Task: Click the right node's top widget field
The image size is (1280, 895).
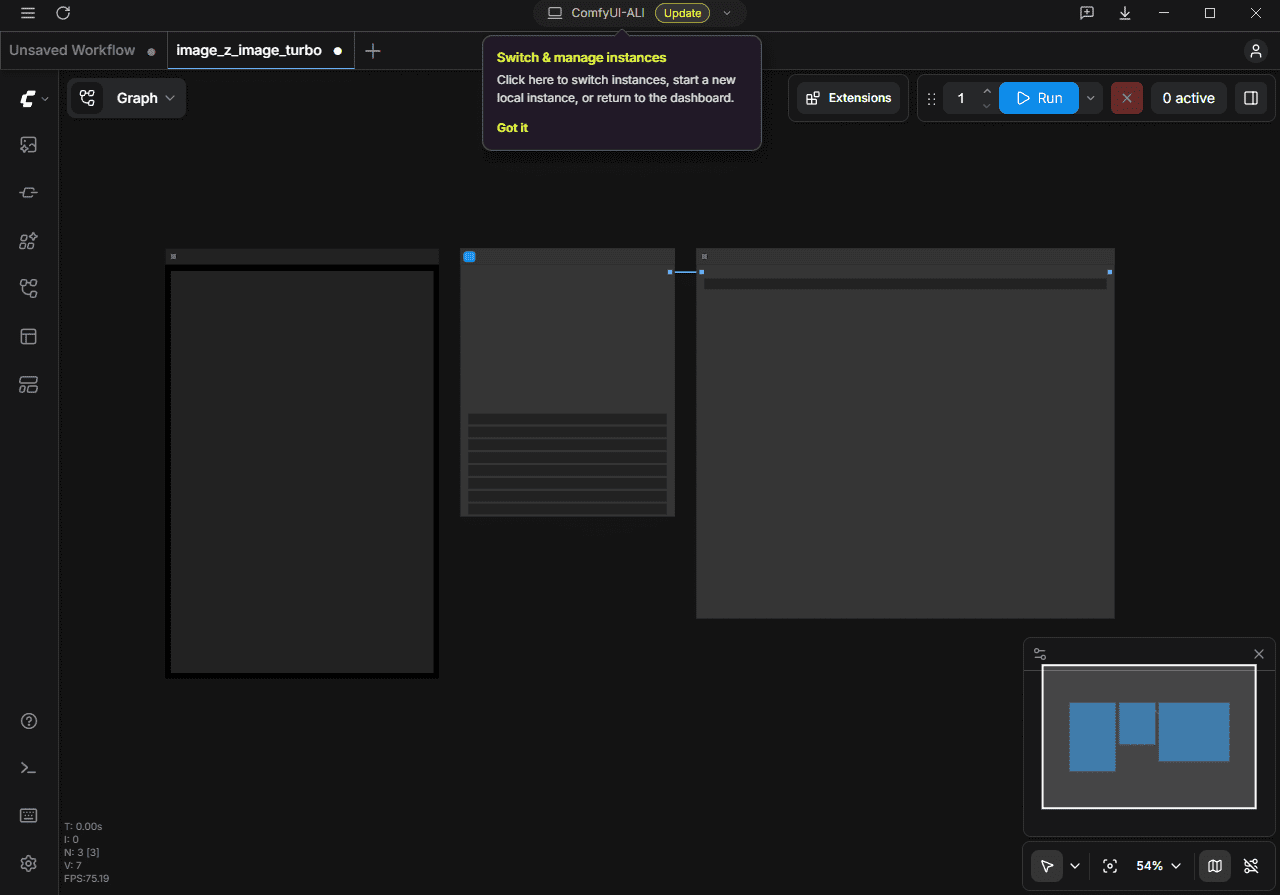Action: [905, 284]
